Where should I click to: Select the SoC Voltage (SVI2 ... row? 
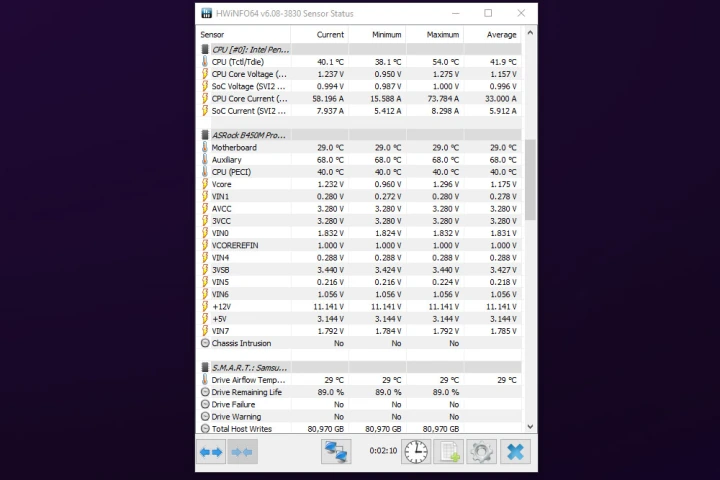(361, 86)
